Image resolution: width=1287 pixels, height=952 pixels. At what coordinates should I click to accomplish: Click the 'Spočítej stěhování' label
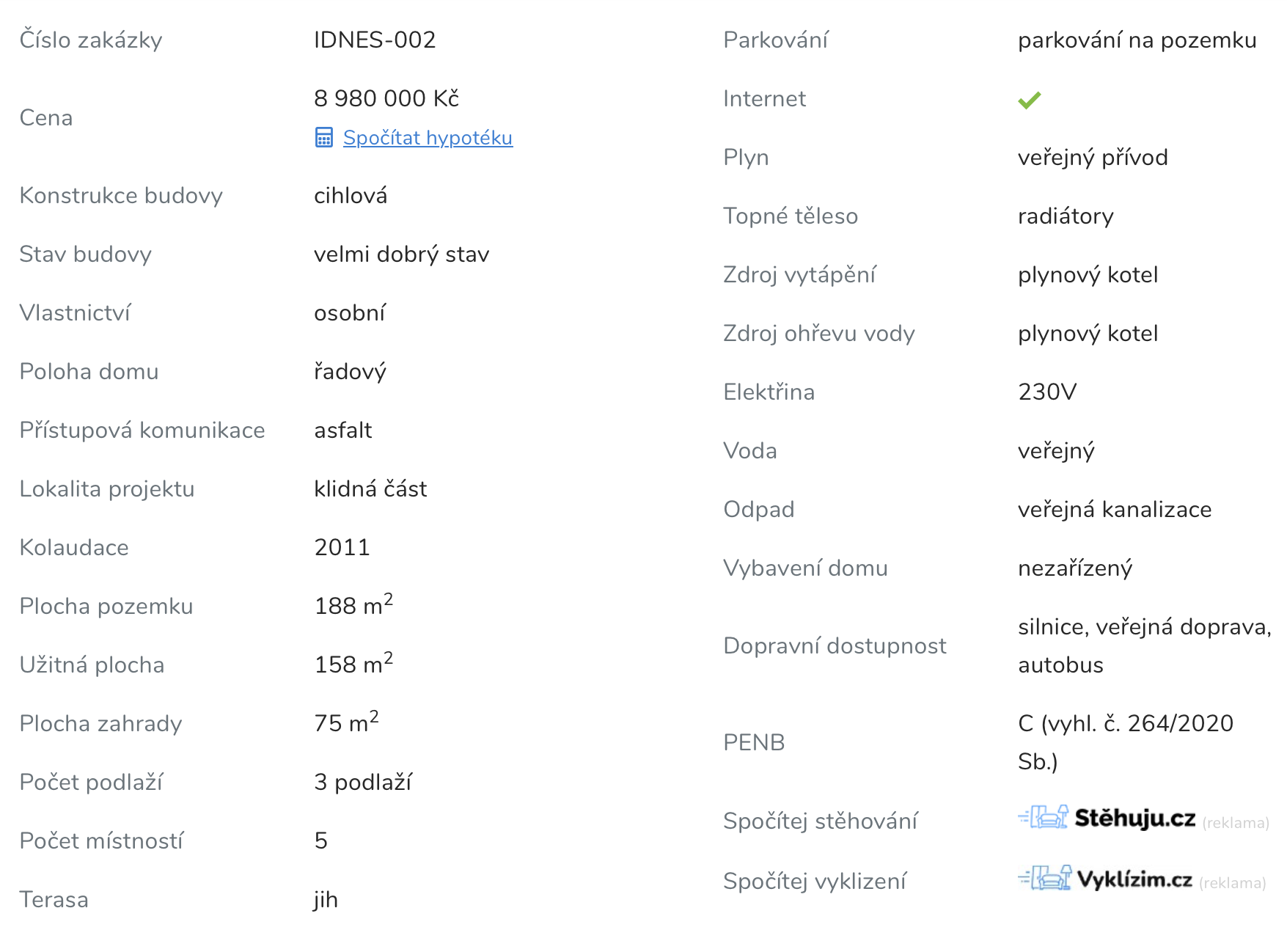pos(820,821)
